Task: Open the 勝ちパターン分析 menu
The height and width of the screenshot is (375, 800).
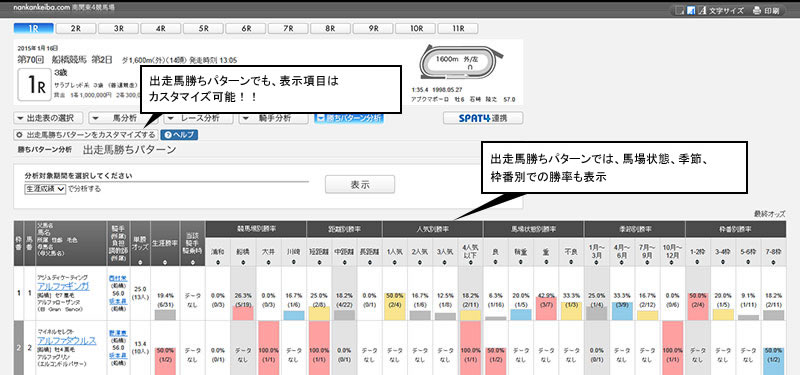Action: tap(349, 118)
